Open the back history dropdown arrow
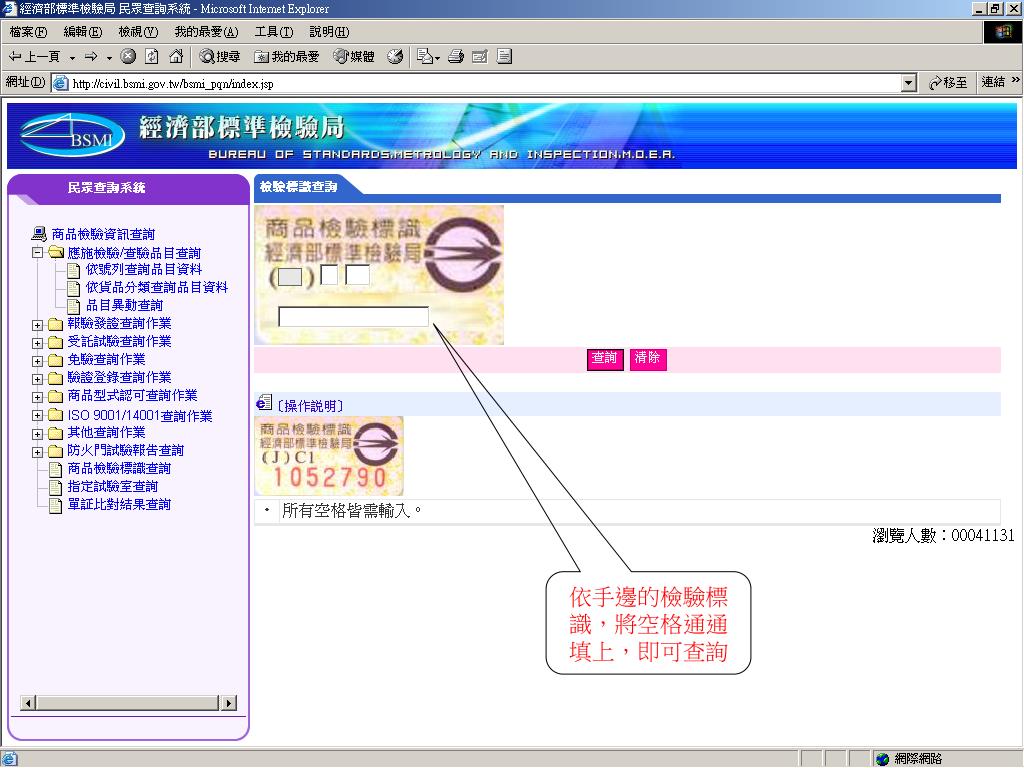Viewport: 1024px width, 768px height. [72, 57]
